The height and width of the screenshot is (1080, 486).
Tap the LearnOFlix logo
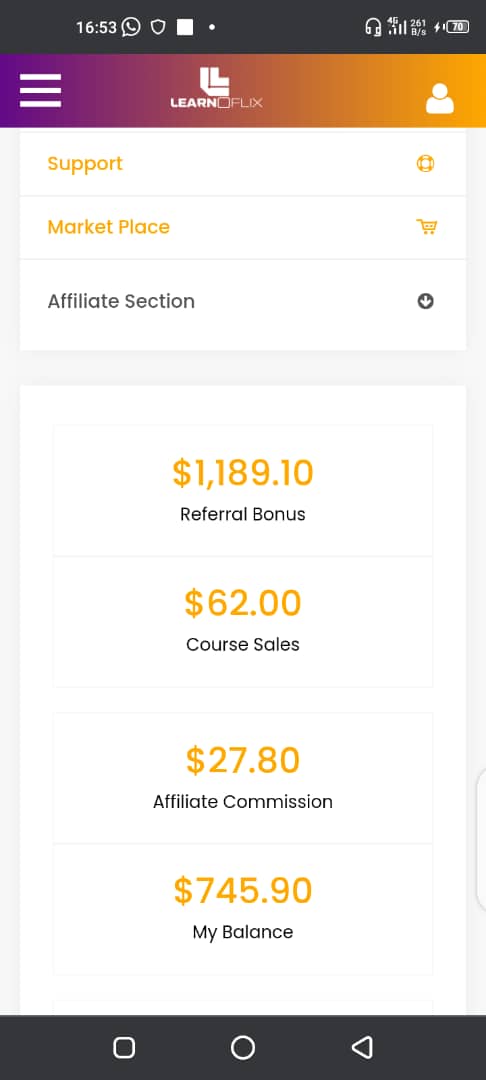click(x=216, y=88)
